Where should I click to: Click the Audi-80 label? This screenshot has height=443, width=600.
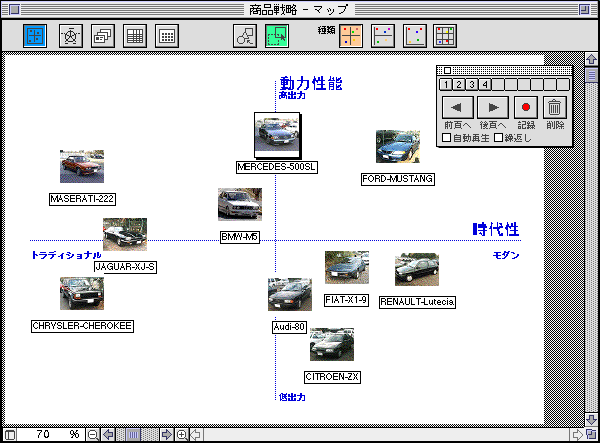[x=289, y=327]
